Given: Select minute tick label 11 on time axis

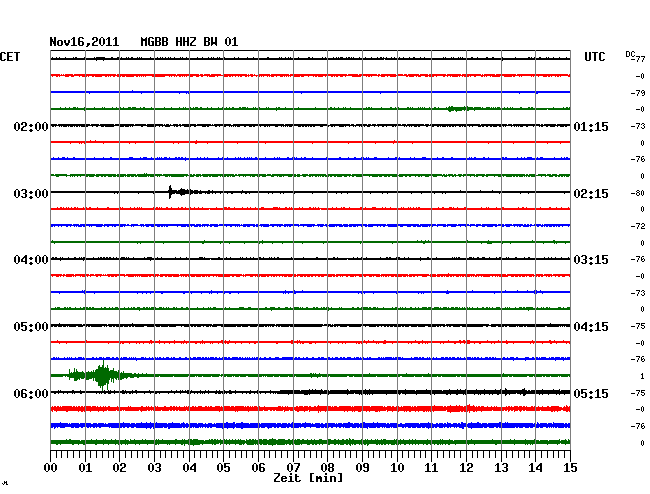Looking at the screenshot, I should click(432, 467).
